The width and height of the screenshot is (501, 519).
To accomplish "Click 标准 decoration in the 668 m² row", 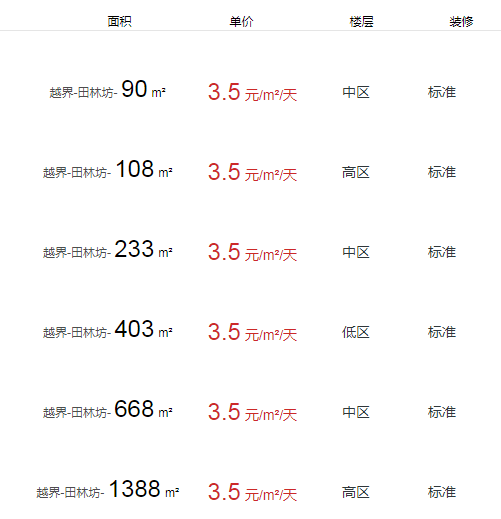I will coord(442,412).
